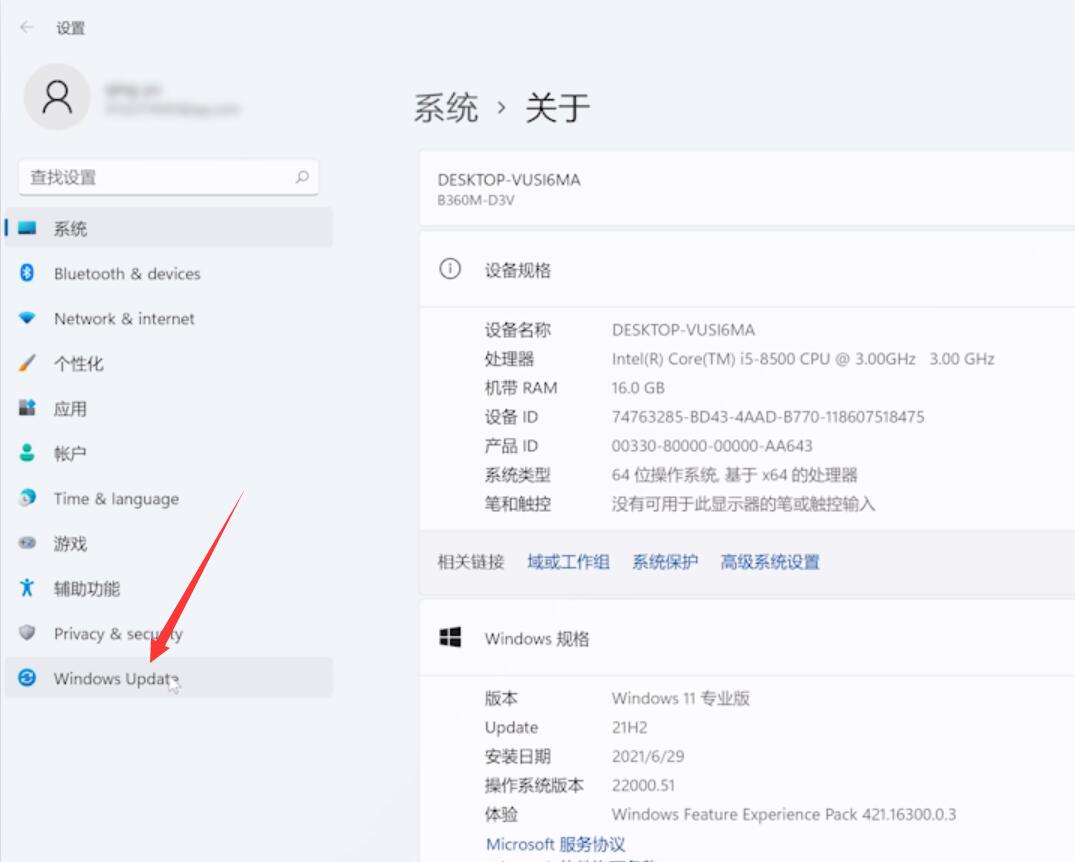Expand the 设备规格 section header
The height and width of the screenshot is (862, 1075).
click(x=747, y=270)
